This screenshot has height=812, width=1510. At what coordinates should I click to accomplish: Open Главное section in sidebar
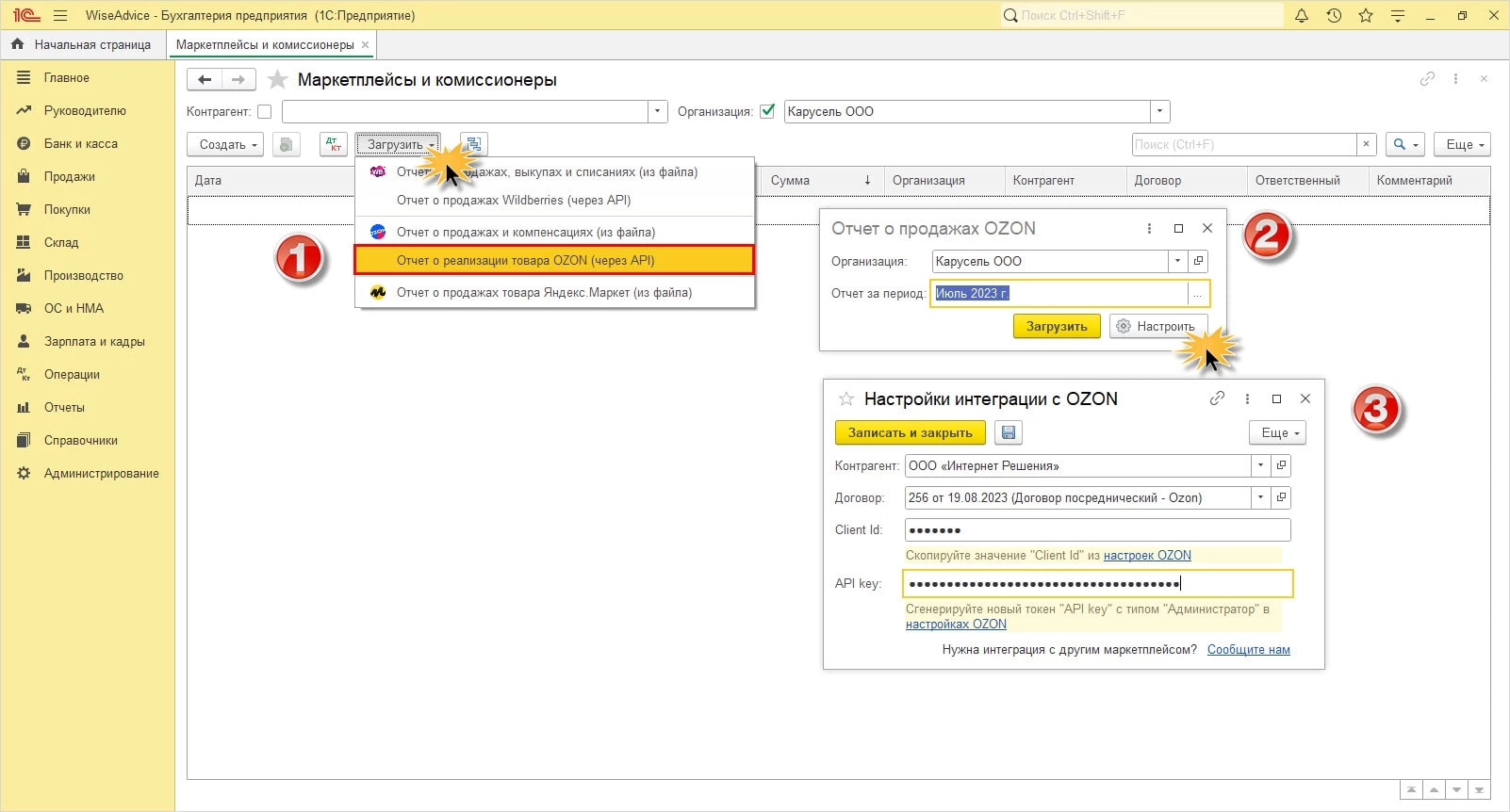point(66,77)
